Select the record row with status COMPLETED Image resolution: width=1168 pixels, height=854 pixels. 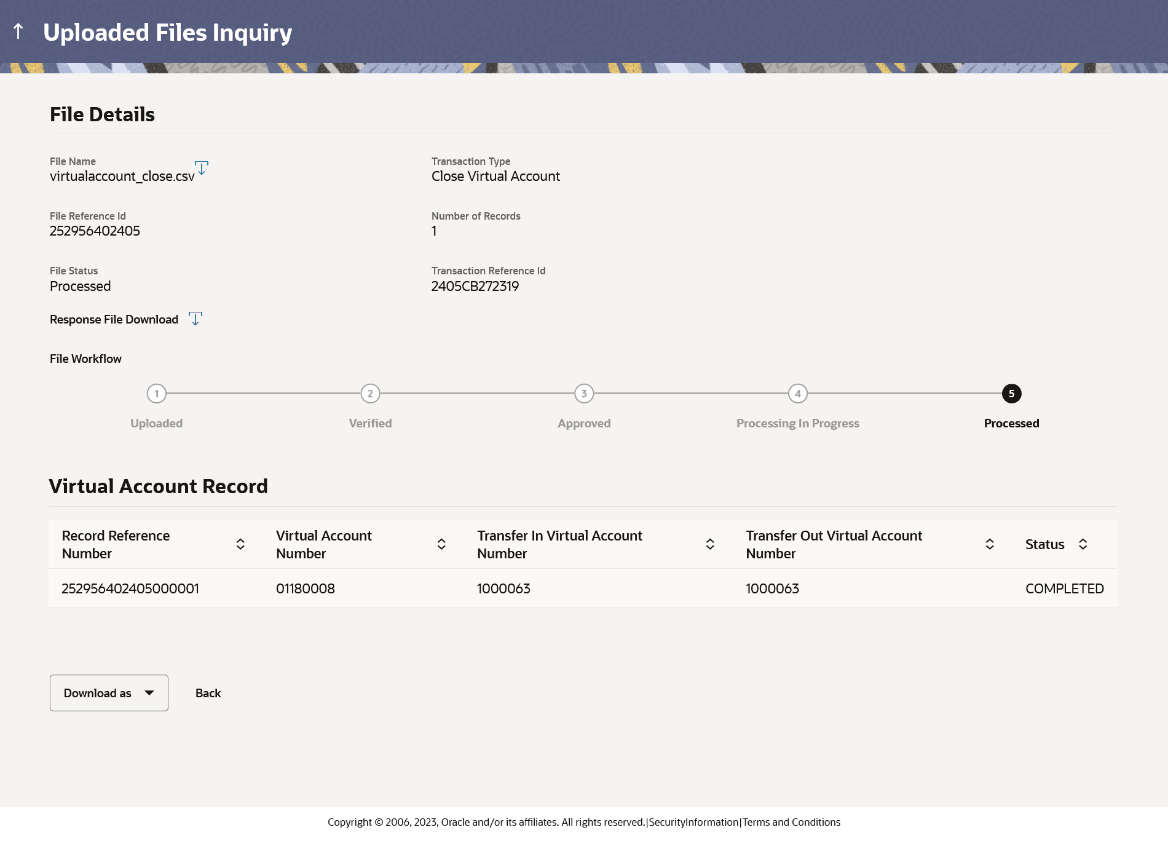[584, 588]
